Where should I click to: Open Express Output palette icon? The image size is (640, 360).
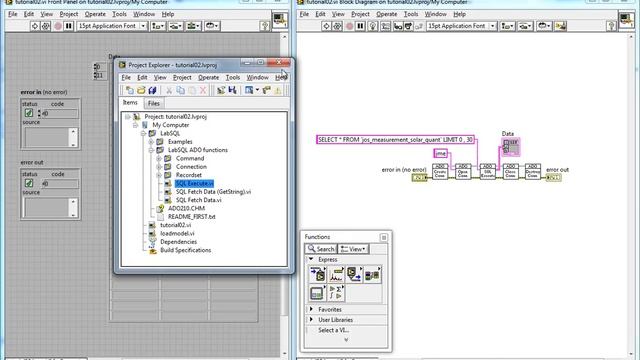point(354,275)
